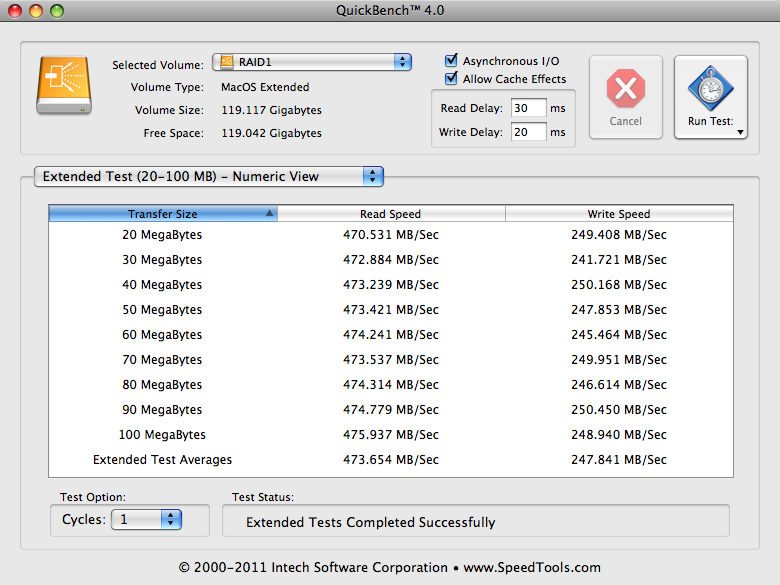The height and width of the screenshot is (585, 780).
Task: Click write speed value 250.168 MB/Sec
Action: (619, 285)
